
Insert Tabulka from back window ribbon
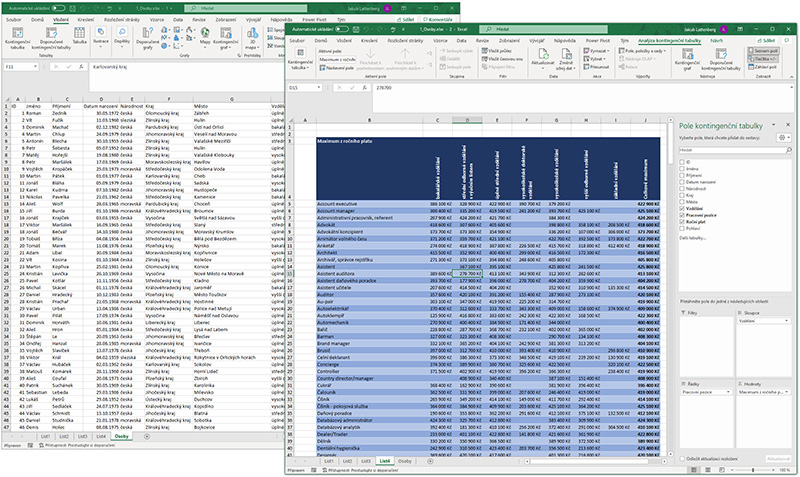tap(79, 37)
